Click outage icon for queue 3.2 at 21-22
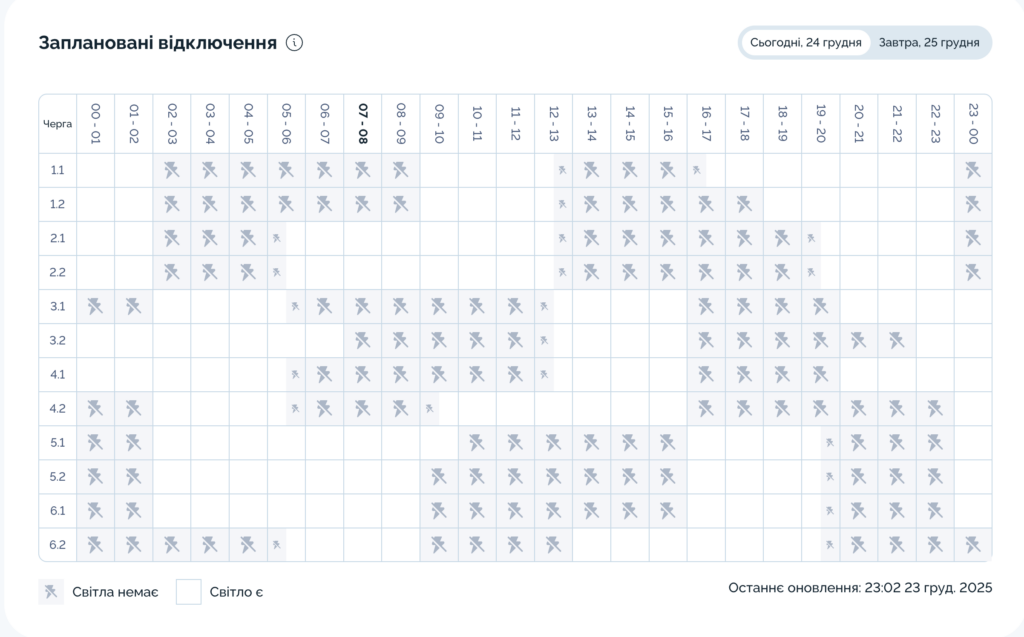This screenshot has height=637, width=1024. pyautogui.click(x=896, y=340)
